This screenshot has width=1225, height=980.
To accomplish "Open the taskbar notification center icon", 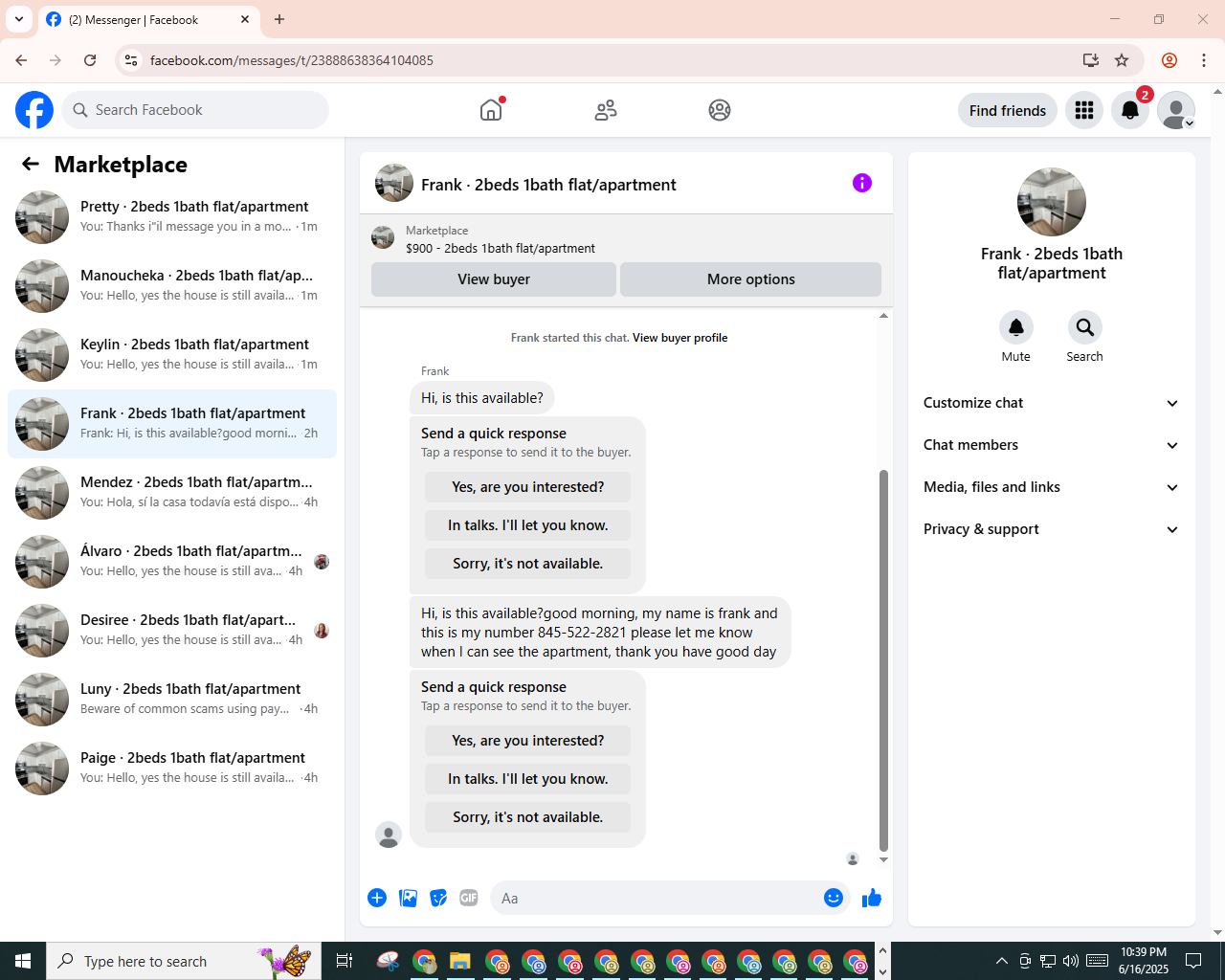I will pos(1193,961).
